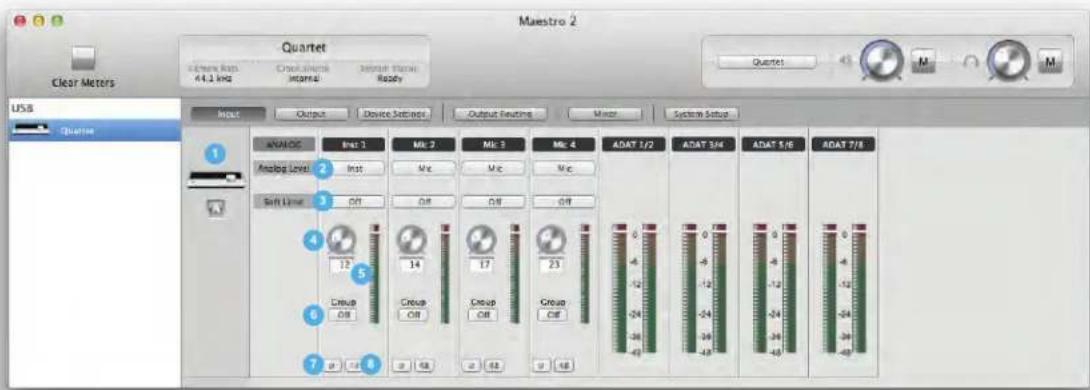Click the Mic 3 gain value field showing 17
This screenshot has height=390, width=1090.
click(481, 265)
